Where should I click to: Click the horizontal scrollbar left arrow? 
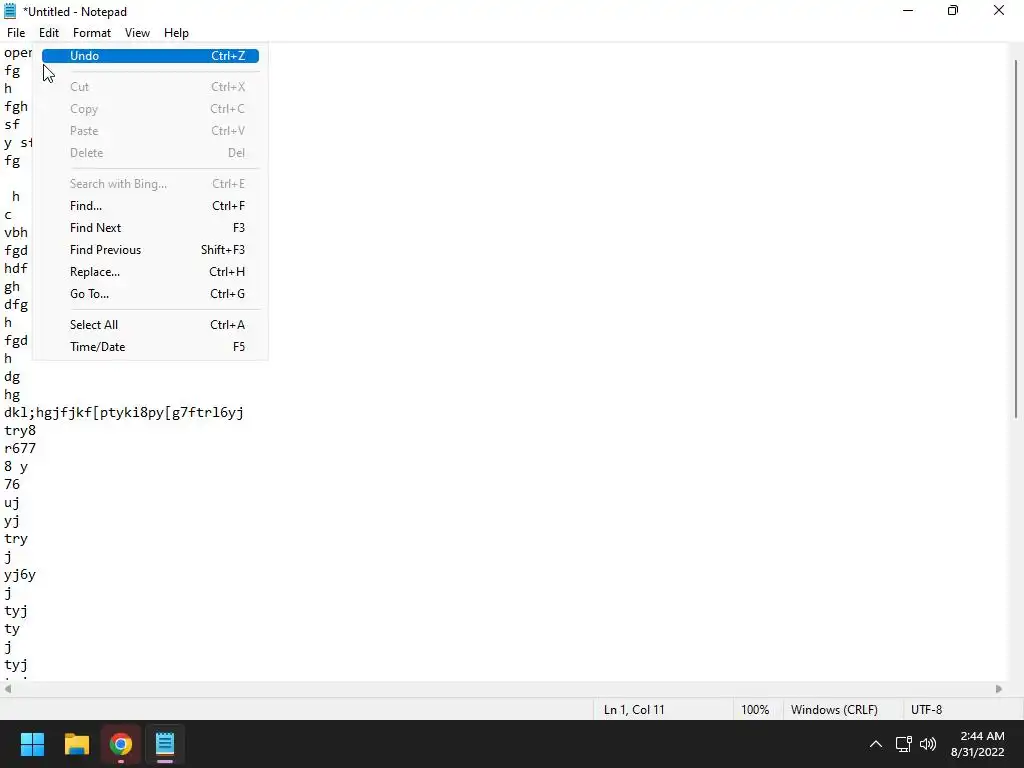click(x=8, y=689)
